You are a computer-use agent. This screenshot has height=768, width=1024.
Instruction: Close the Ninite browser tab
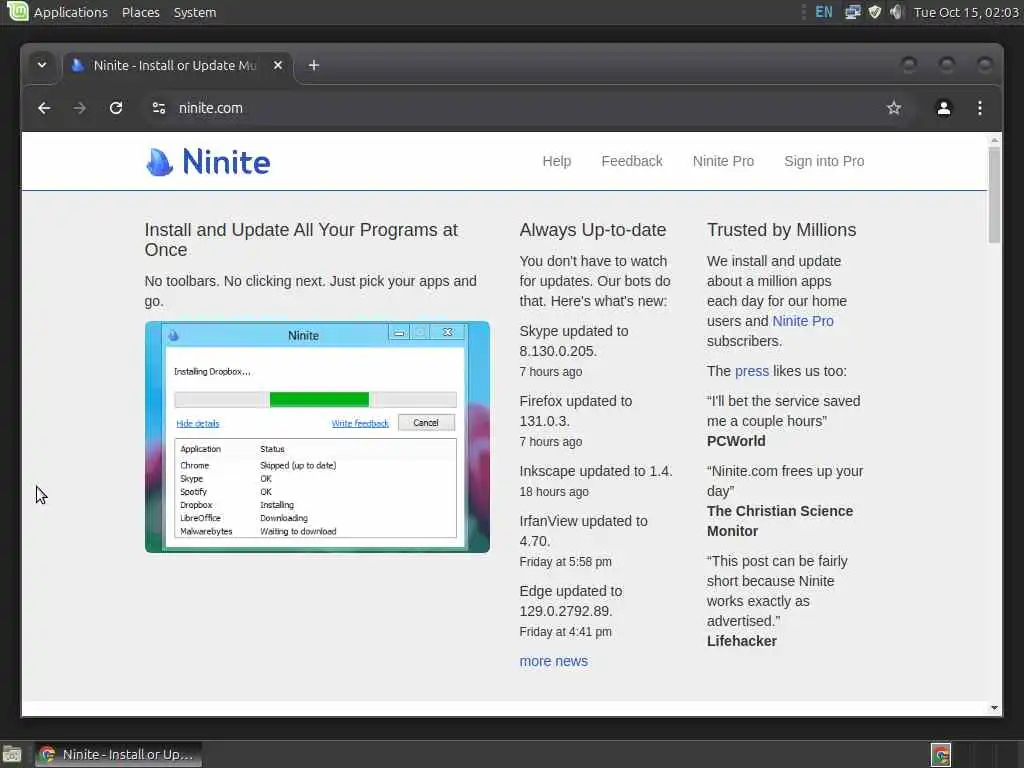(278, 65)
